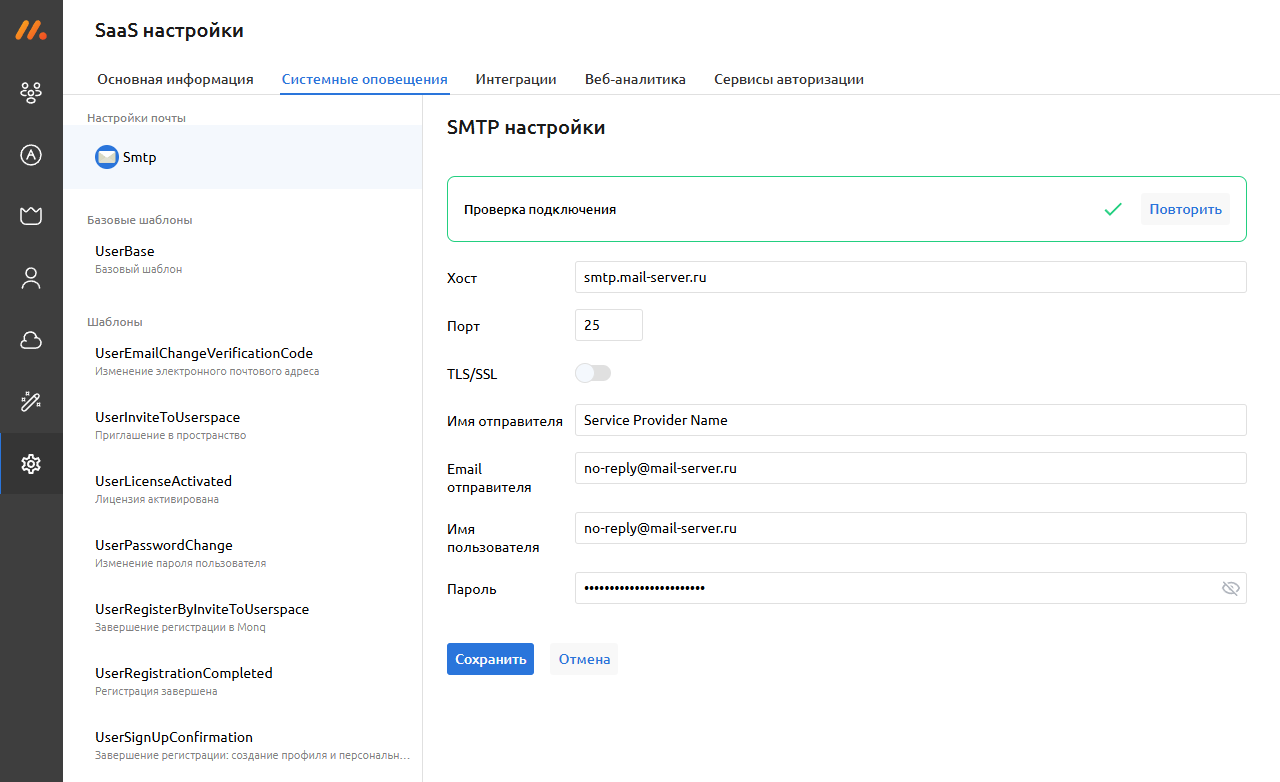This screenshot has width=1280, height=782.
Task: Click the orange Monq logo
Action: 31,30
